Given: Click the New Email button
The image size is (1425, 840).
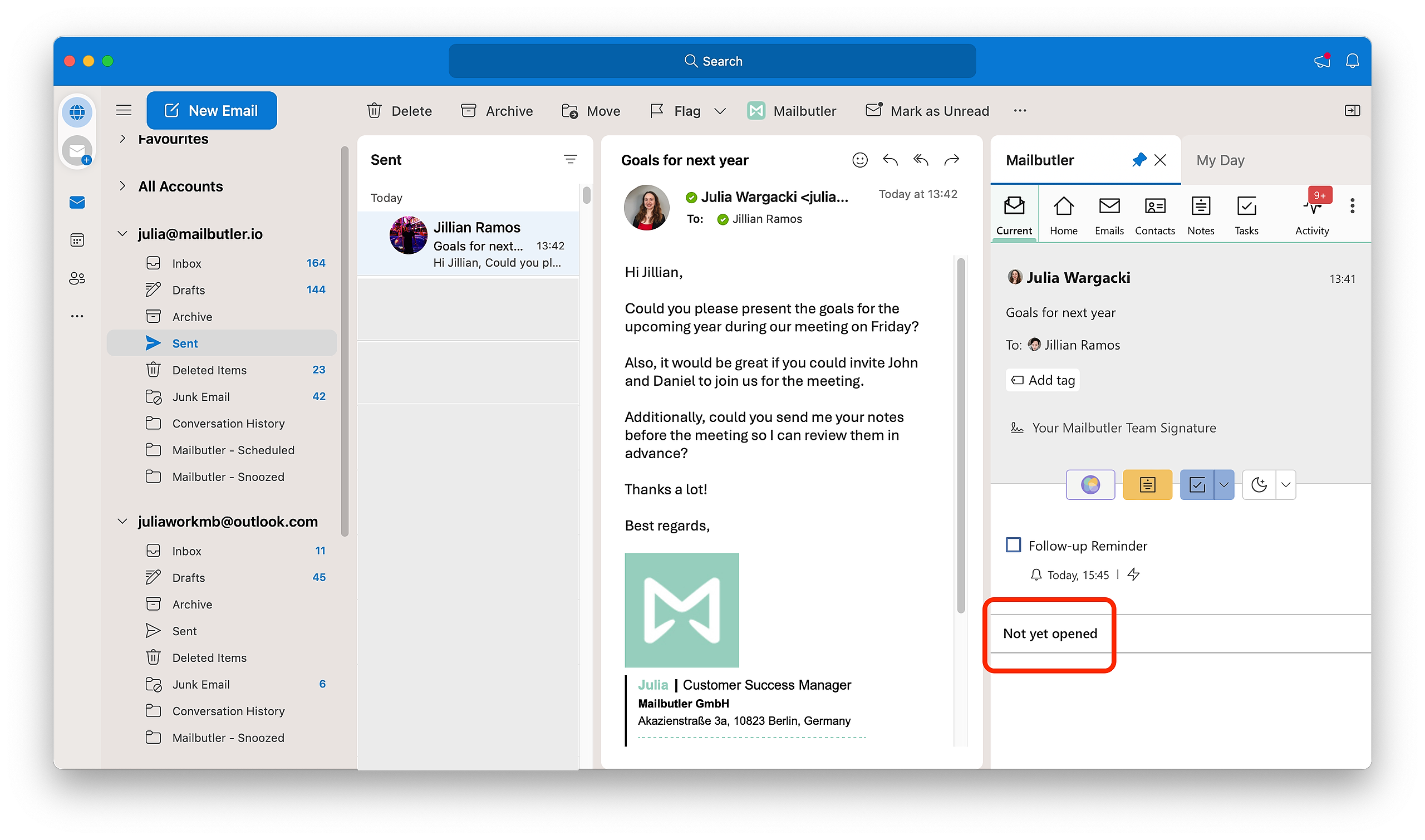Looking at the screenshot, I should click(212, 110).
